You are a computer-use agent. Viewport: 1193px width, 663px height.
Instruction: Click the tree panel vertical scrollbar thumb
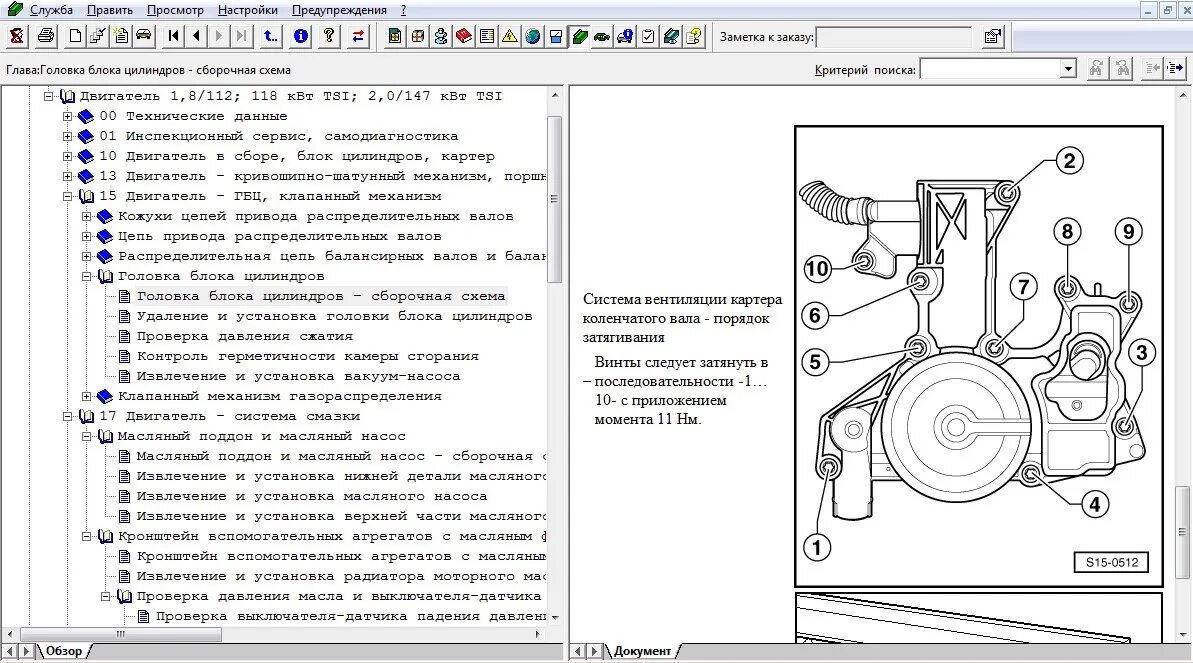coord(555,199)
